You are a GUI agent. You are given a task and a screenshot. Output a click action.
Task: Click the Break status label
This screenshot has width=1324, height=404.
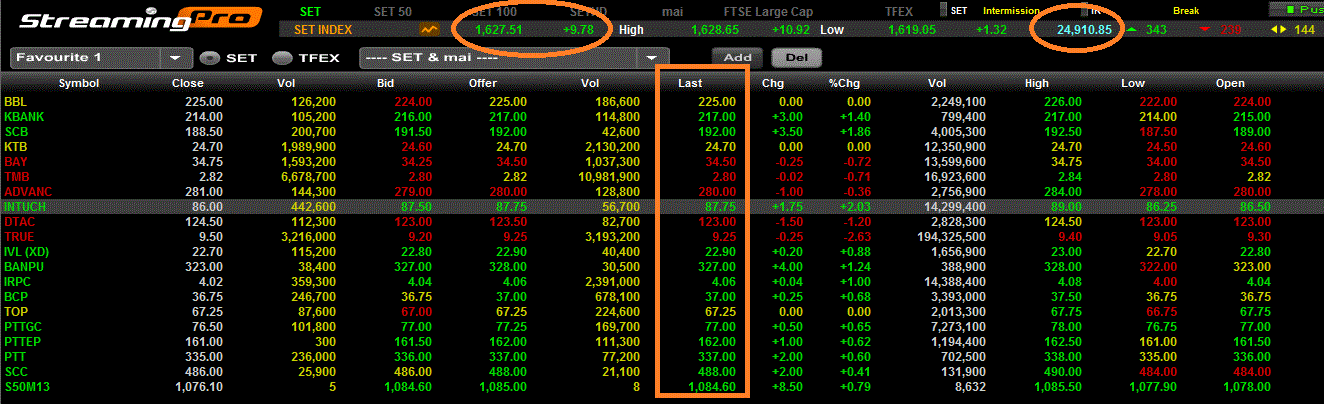pos(1187,11)
